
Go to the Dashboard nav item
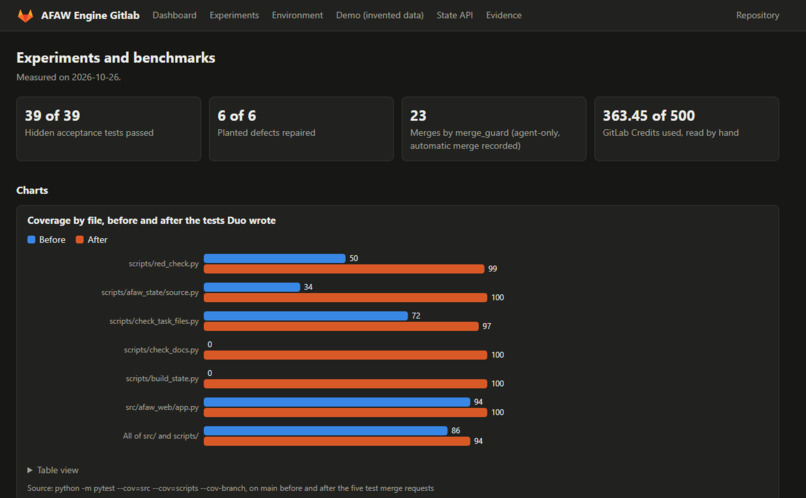[174, 15]
